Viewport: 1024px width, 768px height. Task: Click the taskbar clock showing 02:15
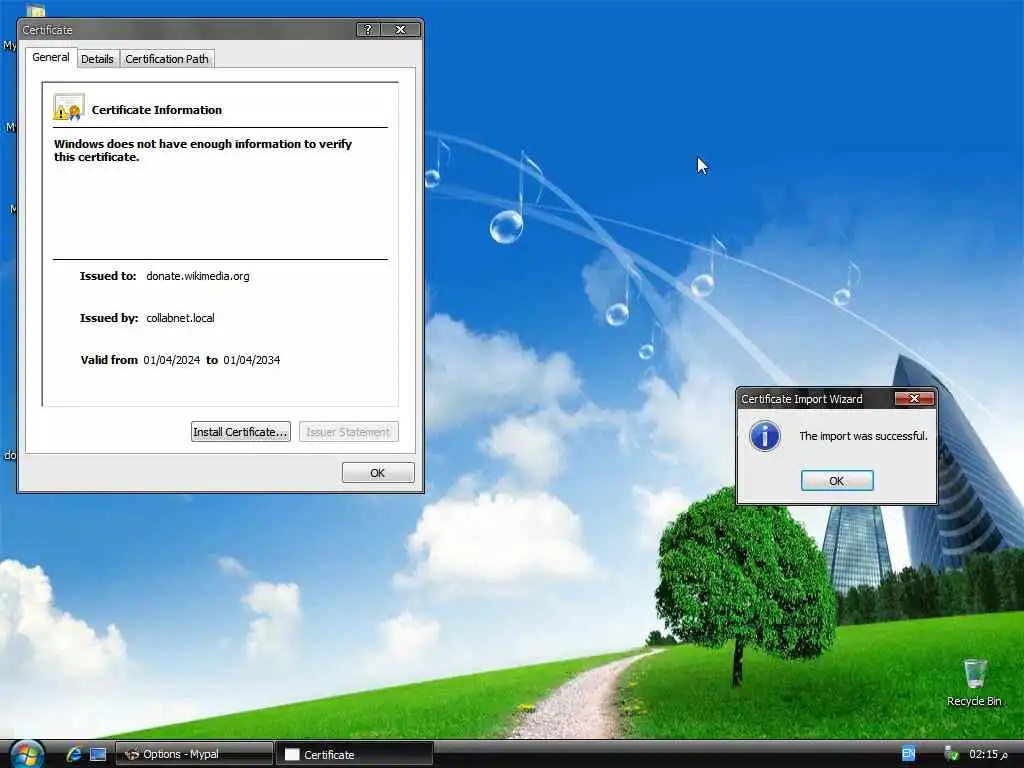point(988,754)
